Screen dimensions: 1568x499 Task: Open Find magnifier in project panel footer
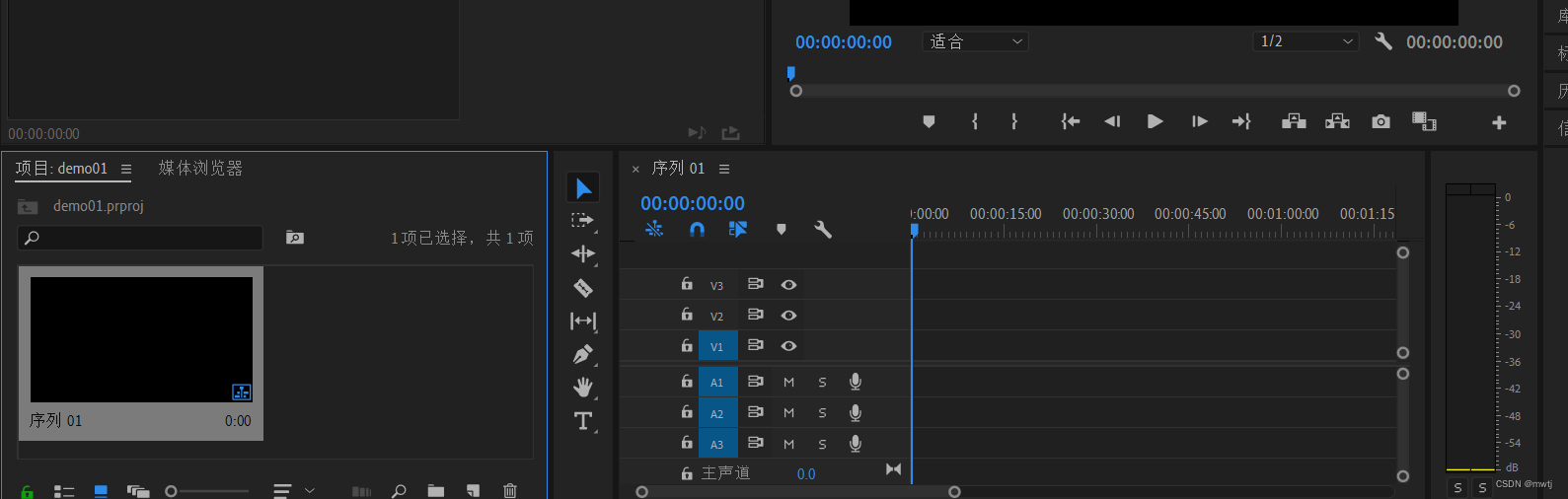tap(399, 490)
